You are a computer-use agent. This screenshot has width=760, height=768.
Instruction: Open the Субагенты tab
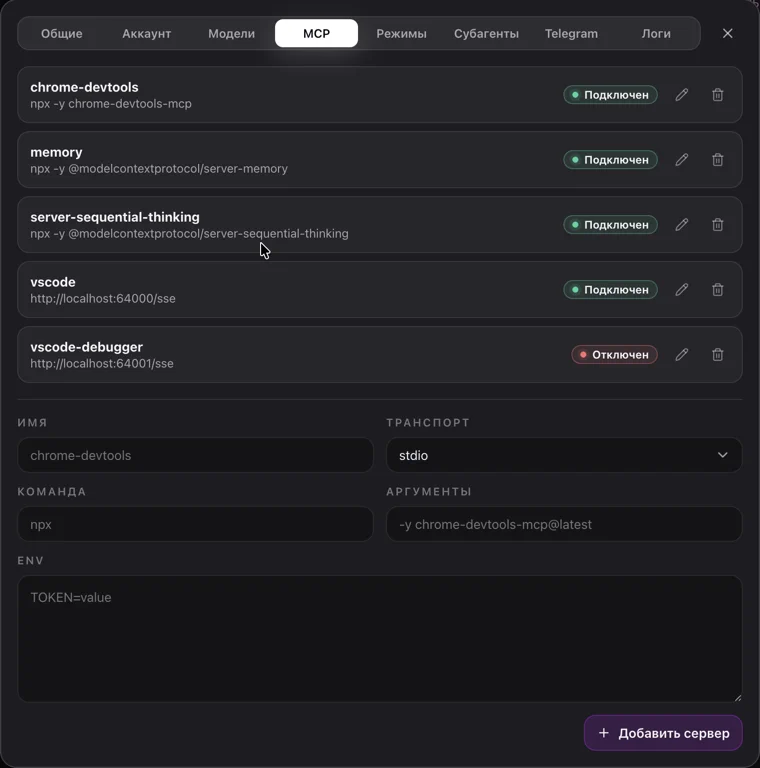pos(486,33)
